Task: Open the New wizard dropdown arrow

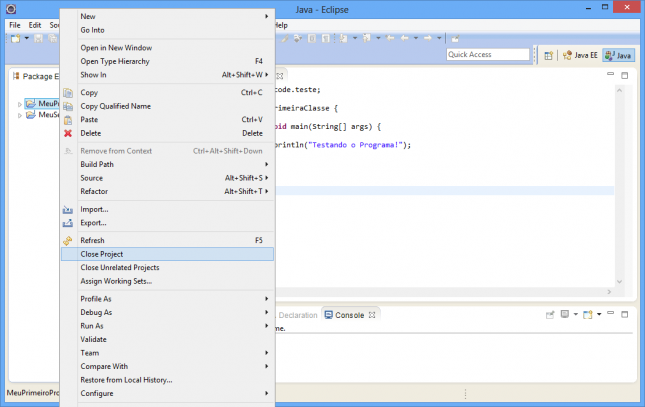Action: pyautogui.click(x=26, y=38)
